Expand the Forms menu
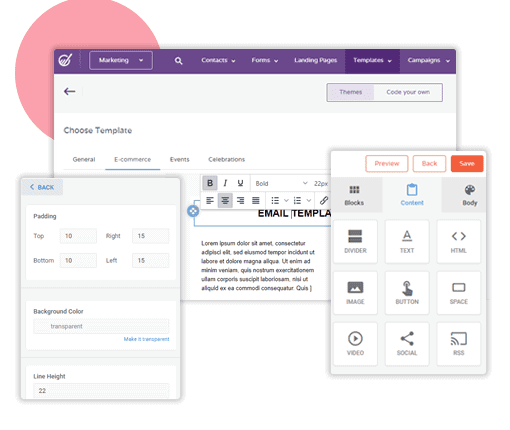This screenshot has width=510, height=430. pos(265,60)
